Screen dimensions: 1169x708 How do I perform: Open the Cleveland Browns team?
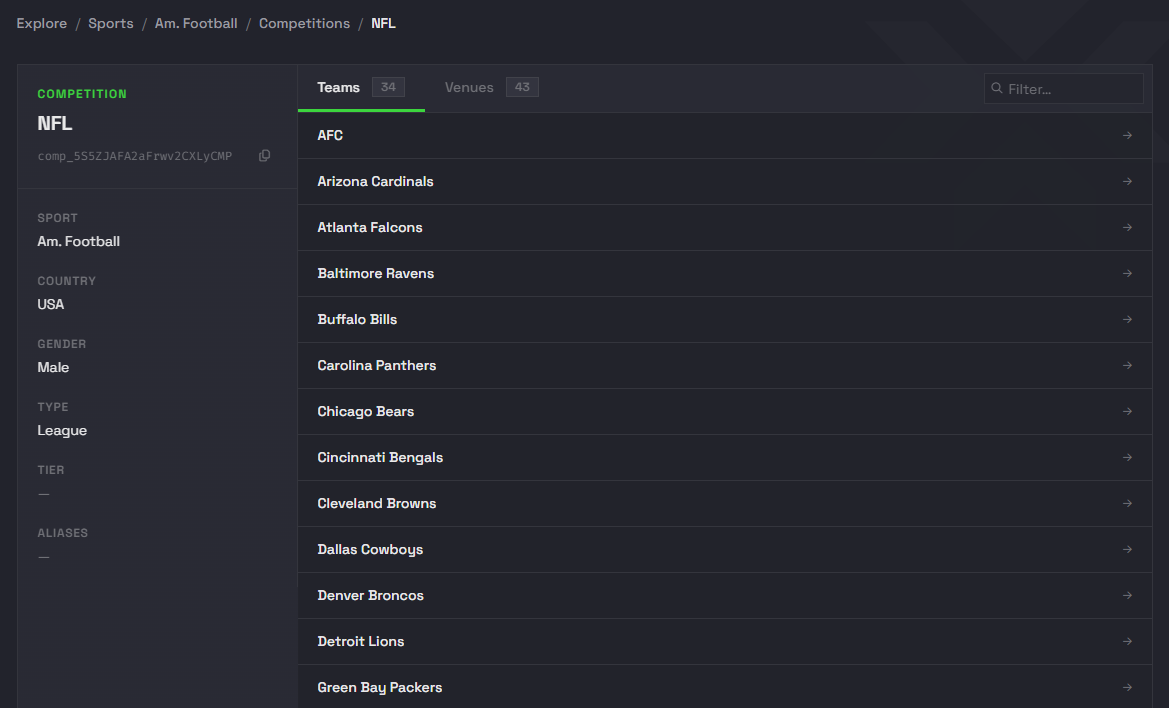tap(725, 504)
